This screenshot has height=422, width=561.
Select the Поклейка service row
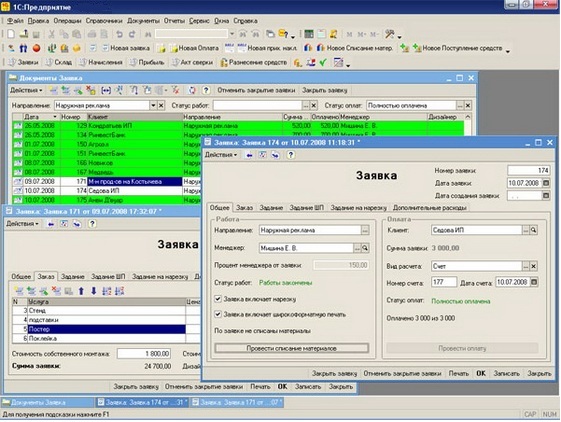106,338
